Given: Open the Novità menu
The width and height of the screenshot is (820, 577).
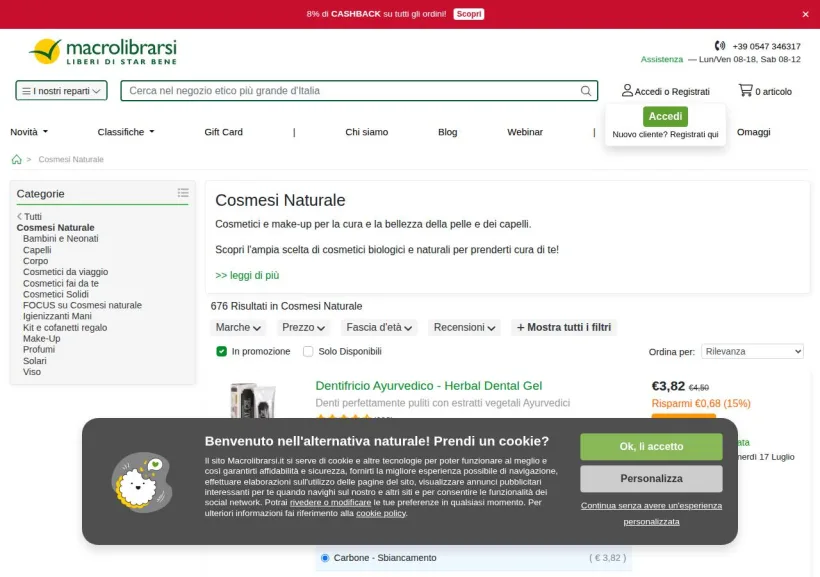Looking at the screenshot, I should (29, 132).
